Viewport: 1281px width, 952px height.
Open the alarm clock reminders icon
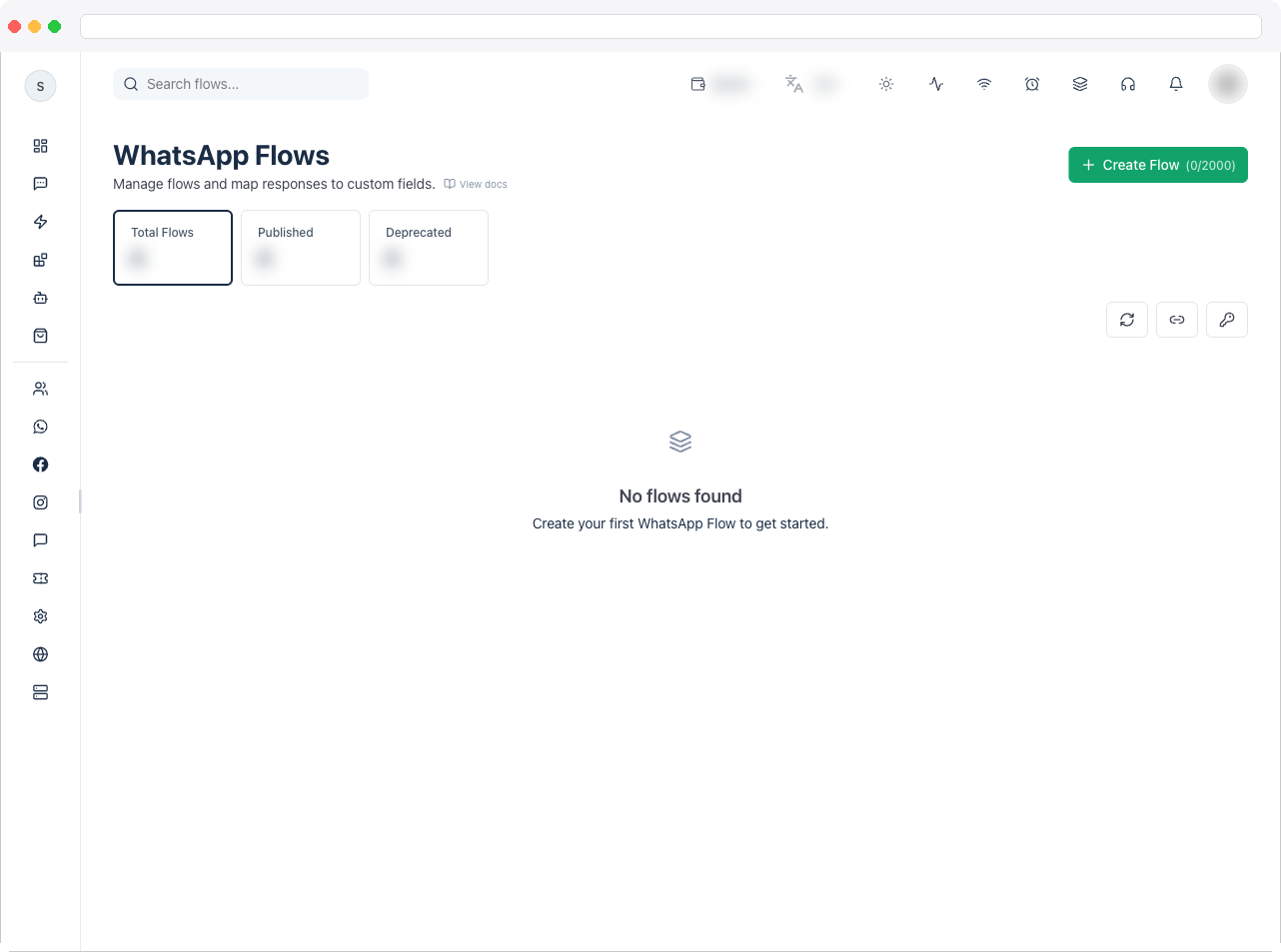[x=1032, y=84]
